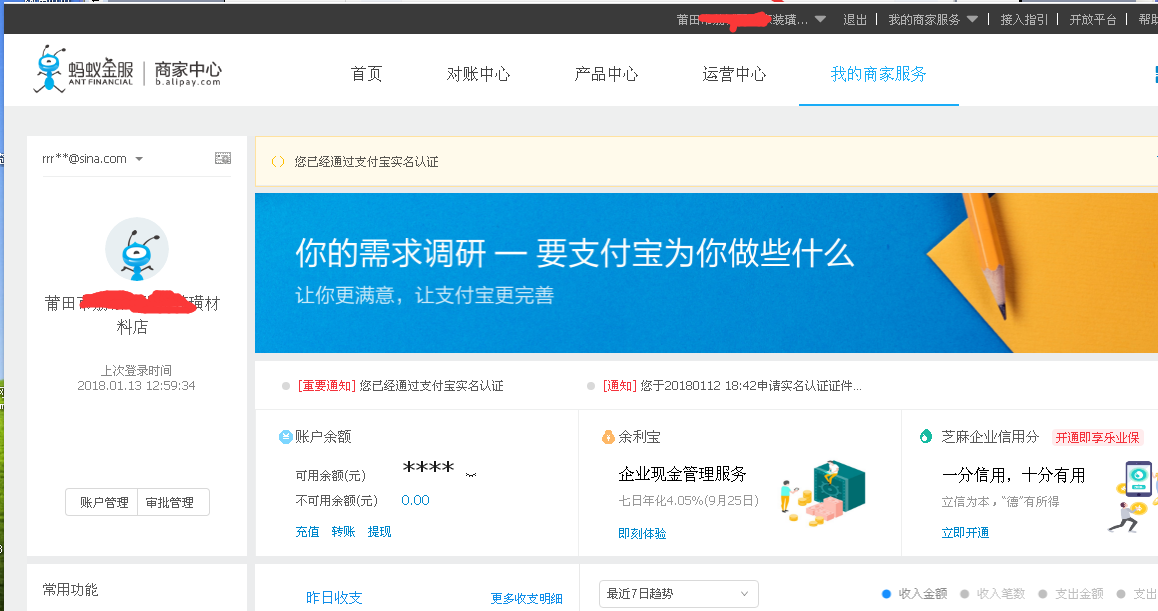This screenshot has width=1158, height=611.
Task: Click the 芝麻企业信用分 droplet icon
Action: (926, 437)
